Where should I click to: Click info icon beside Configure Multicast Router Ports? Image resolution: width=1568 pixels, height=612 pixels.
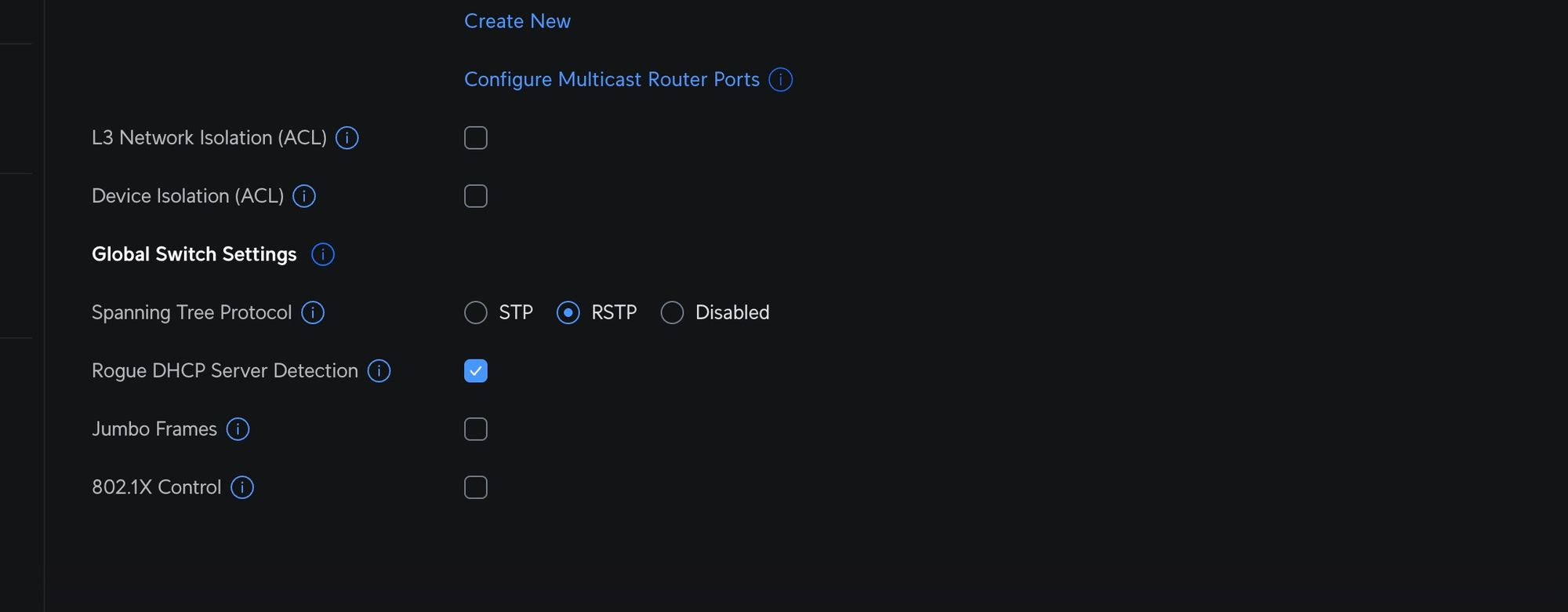click(x=780, y=80)
